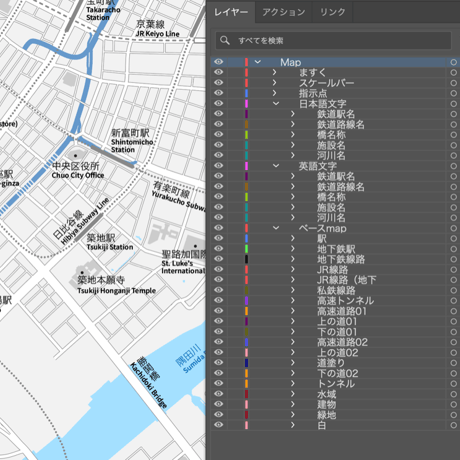Click target circle of JR線路 layer

click(453, 269)
